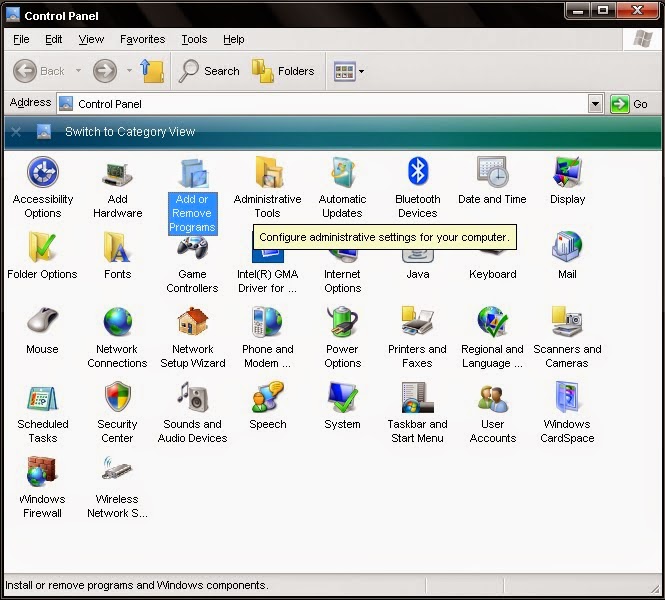665x600 pixels.
Task: Open Folder Options icon
Action: click(42, 247)
